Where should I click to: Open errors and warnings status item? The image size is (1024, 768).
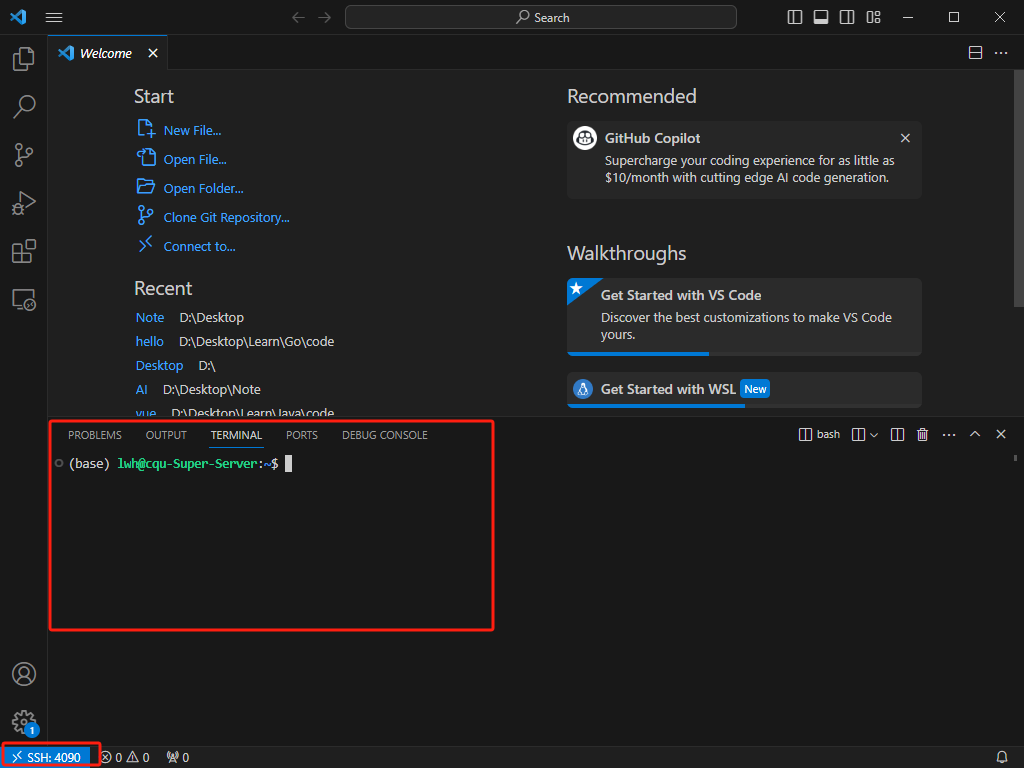(125, 758)
